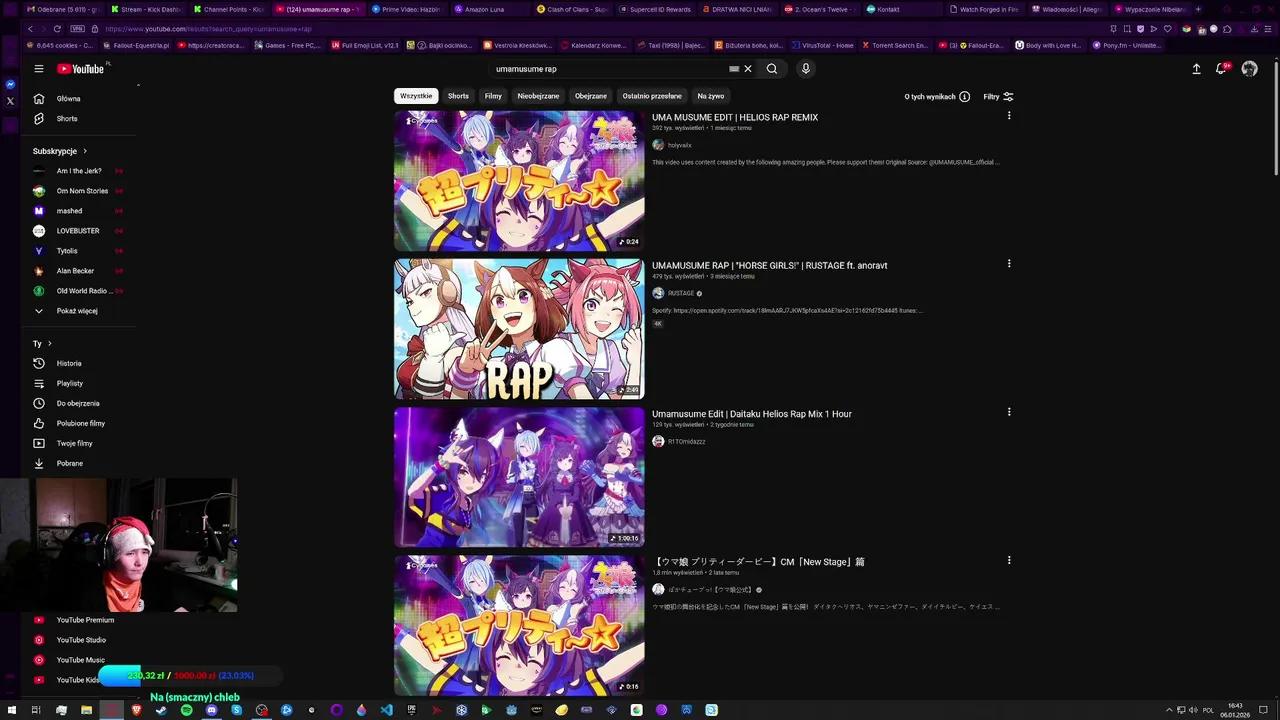Open the holyvailx channel name

[680, 145]
